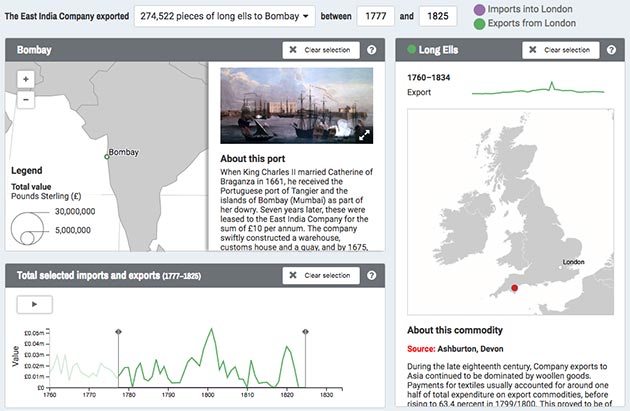Toggle Imports into London legend

(x=479, y=9)
